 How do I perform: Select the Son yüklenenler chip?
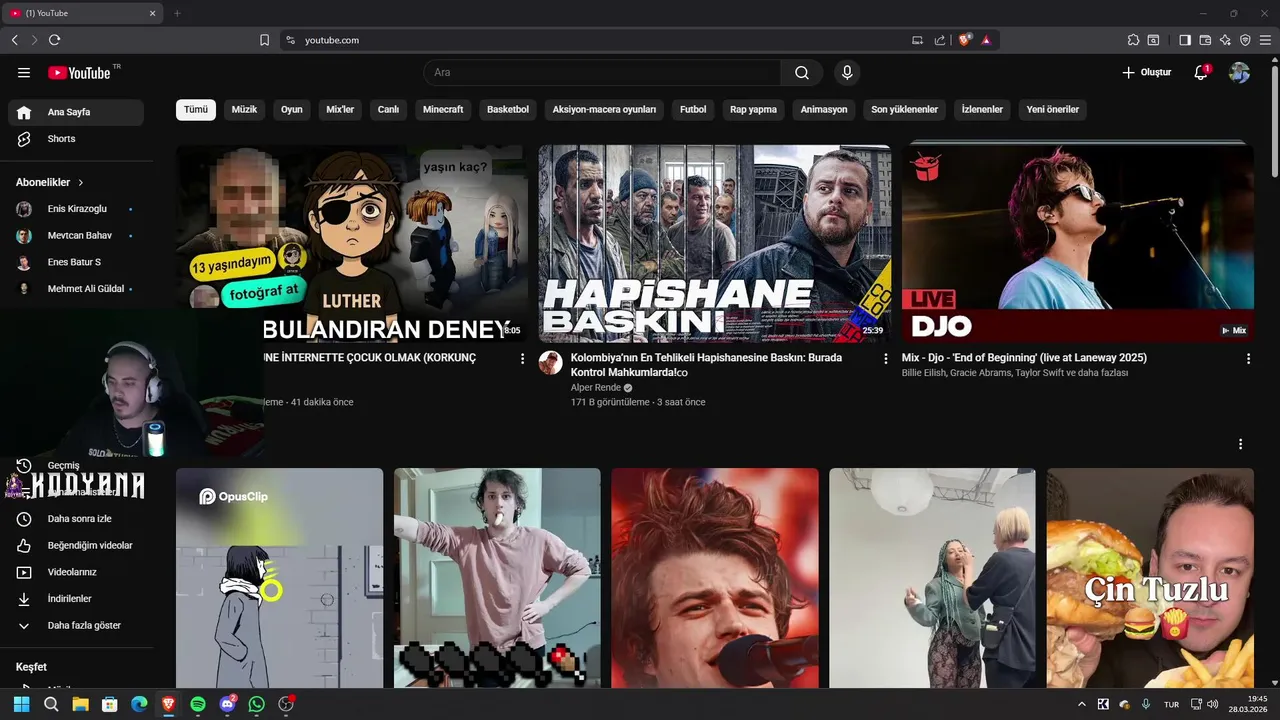tap(905, 110)
